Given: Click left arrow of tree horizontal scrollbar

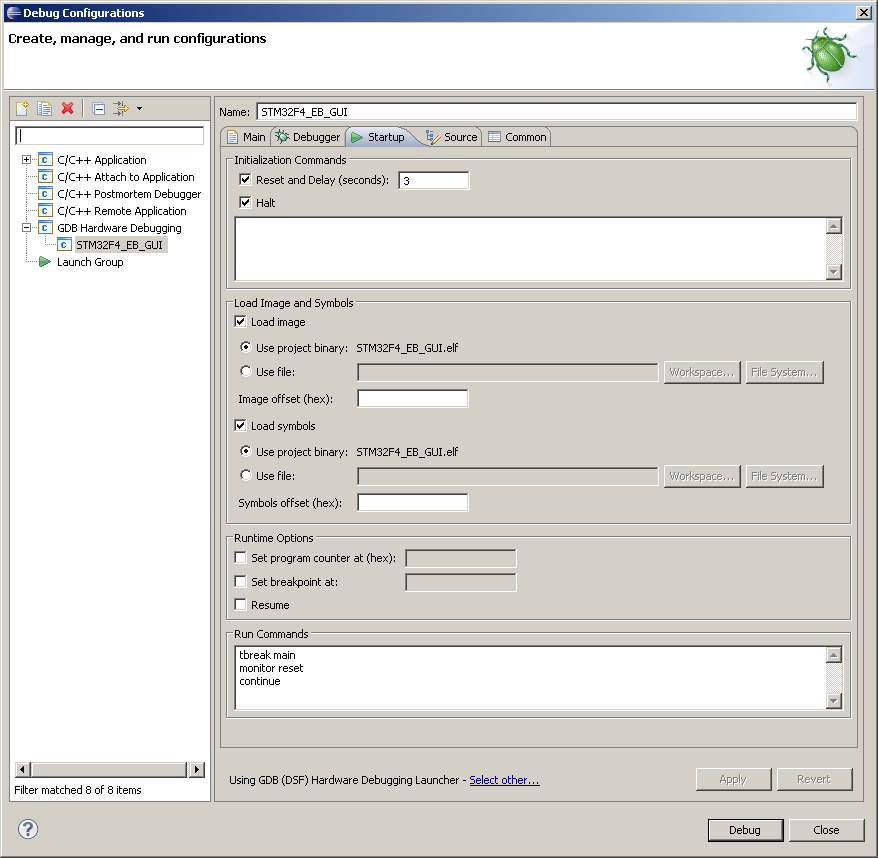Looking at the screenshot, I should [22, 770].
